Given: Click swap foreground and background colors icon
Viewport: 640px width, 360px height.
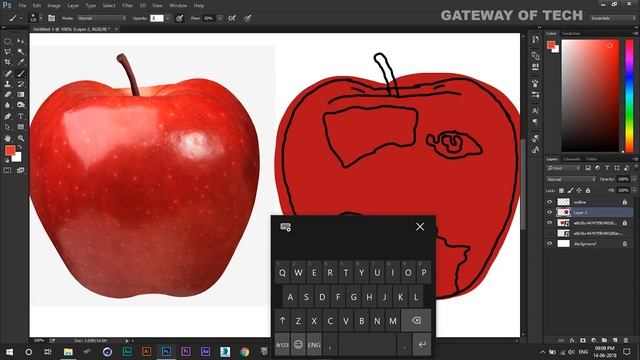Looking at the screenshot, I should 20,147.
